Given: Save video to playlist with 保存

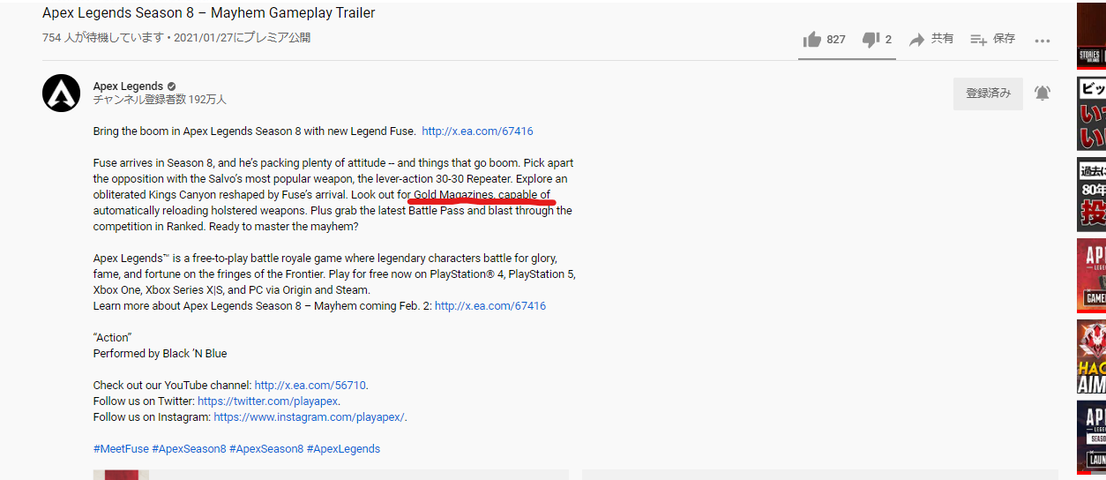Looking at the screenshot, I should click(x=992, y=39).
